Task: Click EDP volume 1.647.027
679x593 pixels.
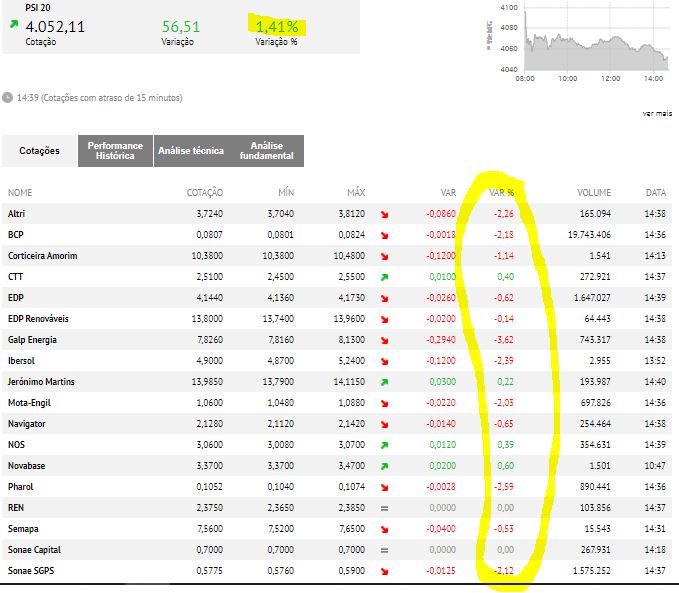Action: 592,298
